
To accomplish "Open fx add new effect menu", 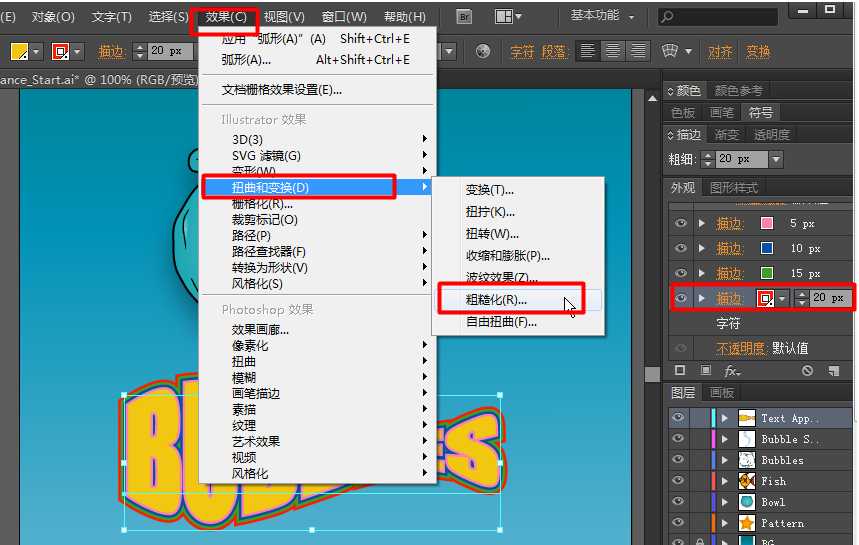I will [732, 371].
